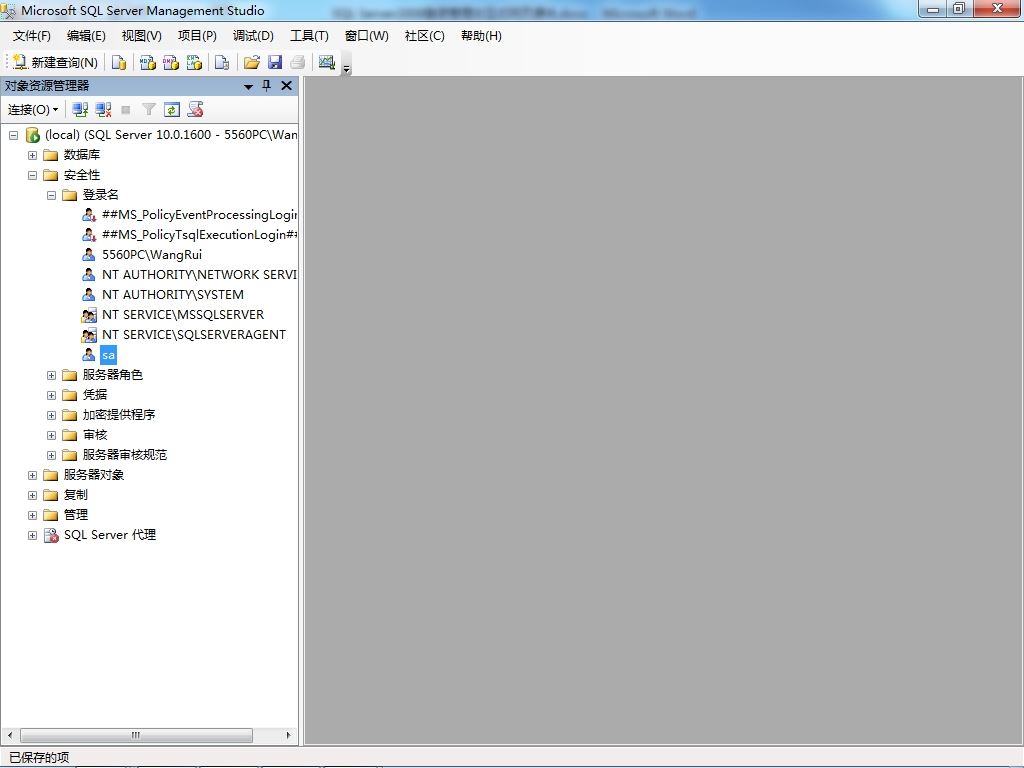Open the 窗口(W) menu
The height and width of the screenshot is (768, 1024).
point(366,36)
